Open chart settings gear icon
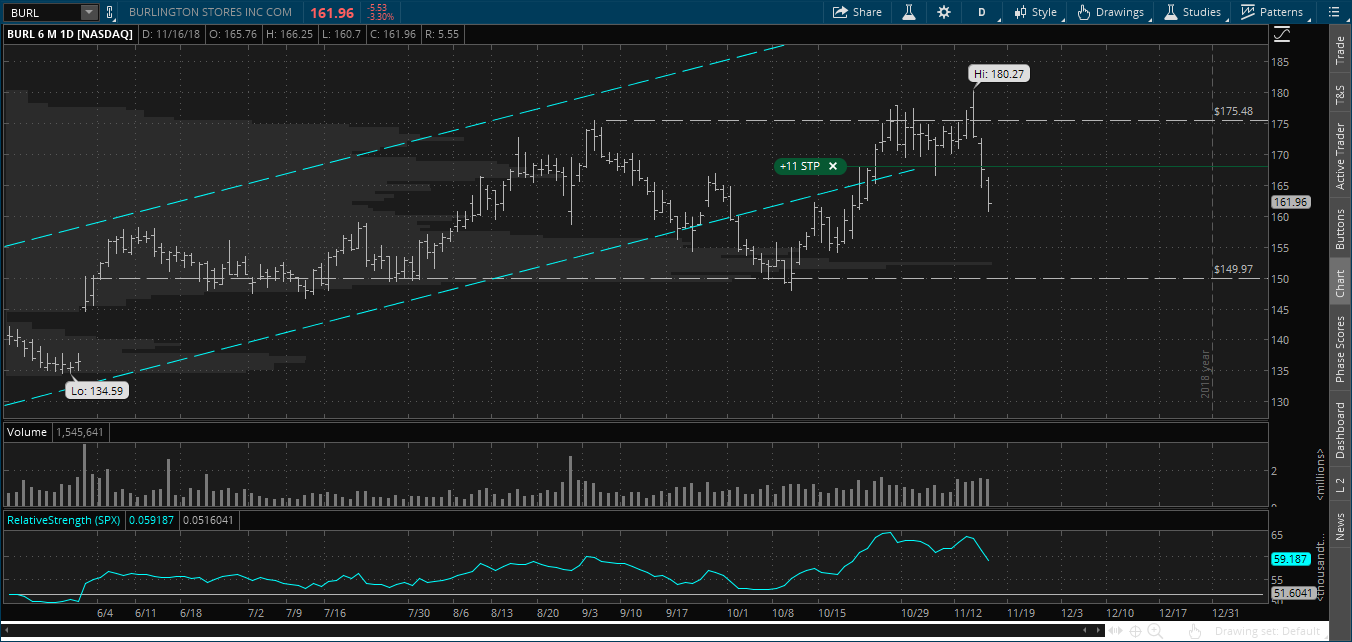 943,12
